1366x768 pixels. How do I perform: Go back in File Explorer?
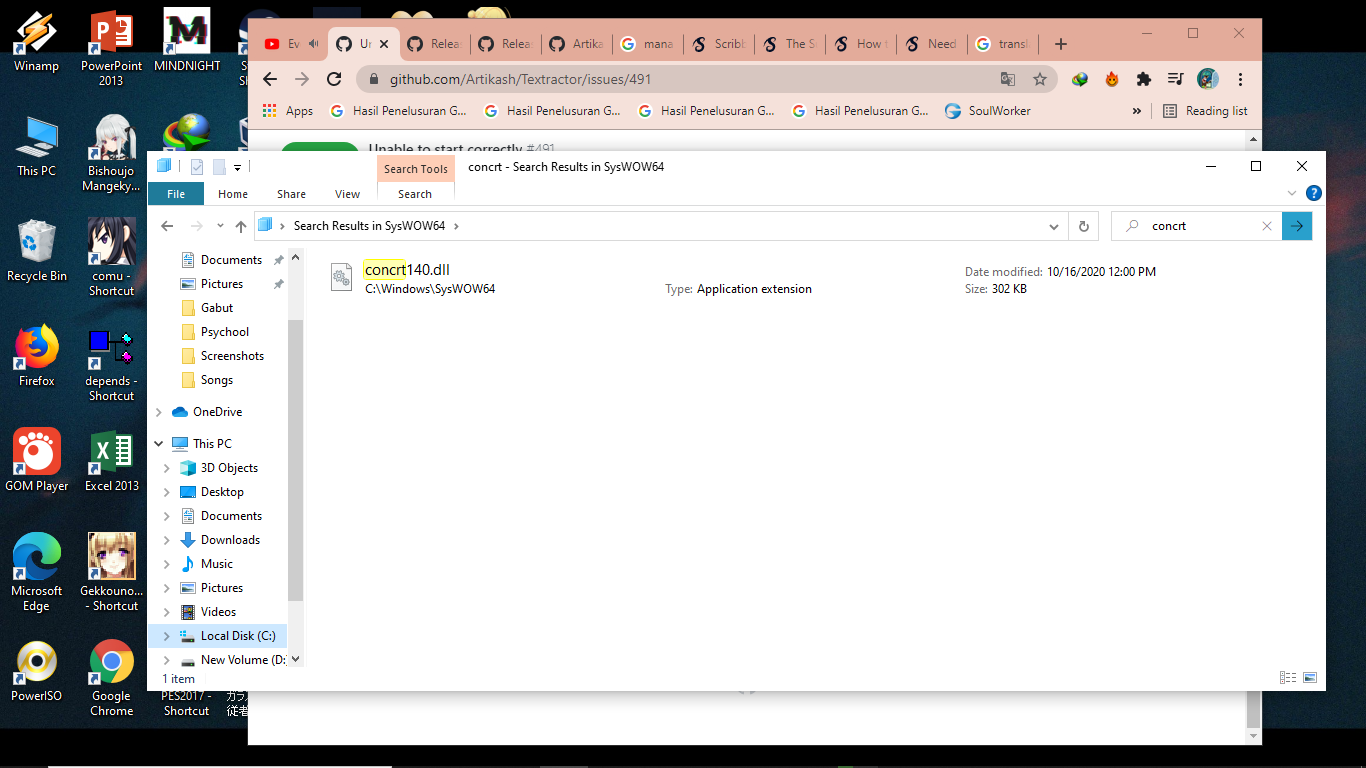(x=167, y=226)
